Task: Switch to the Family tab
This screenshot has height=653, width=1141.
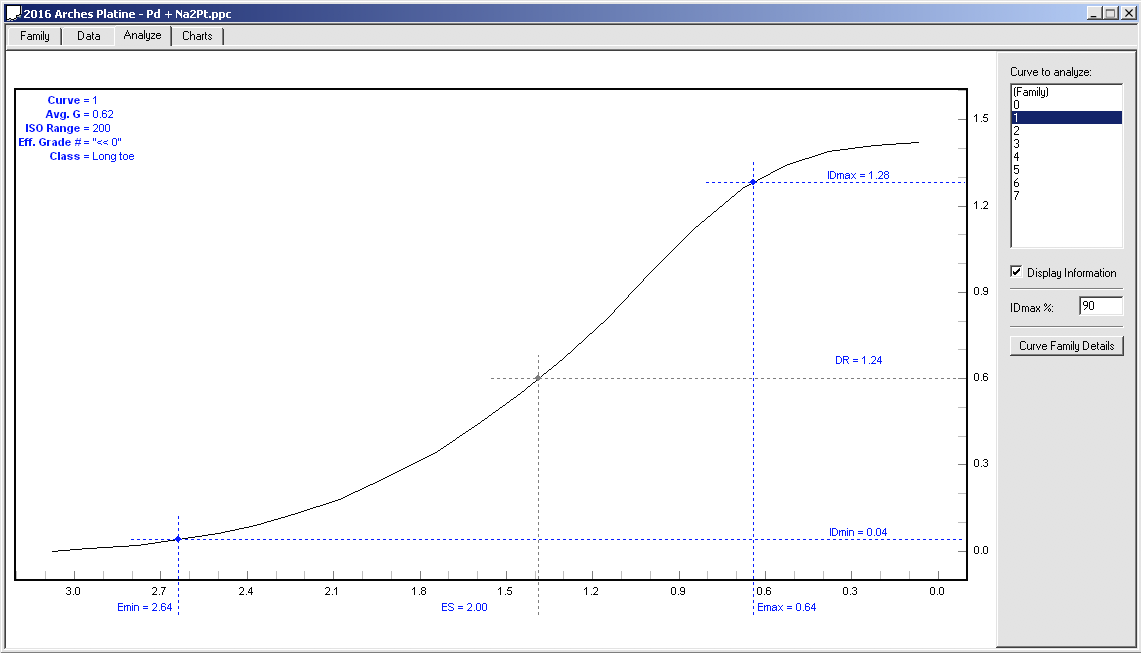Action: pos(35,36)
